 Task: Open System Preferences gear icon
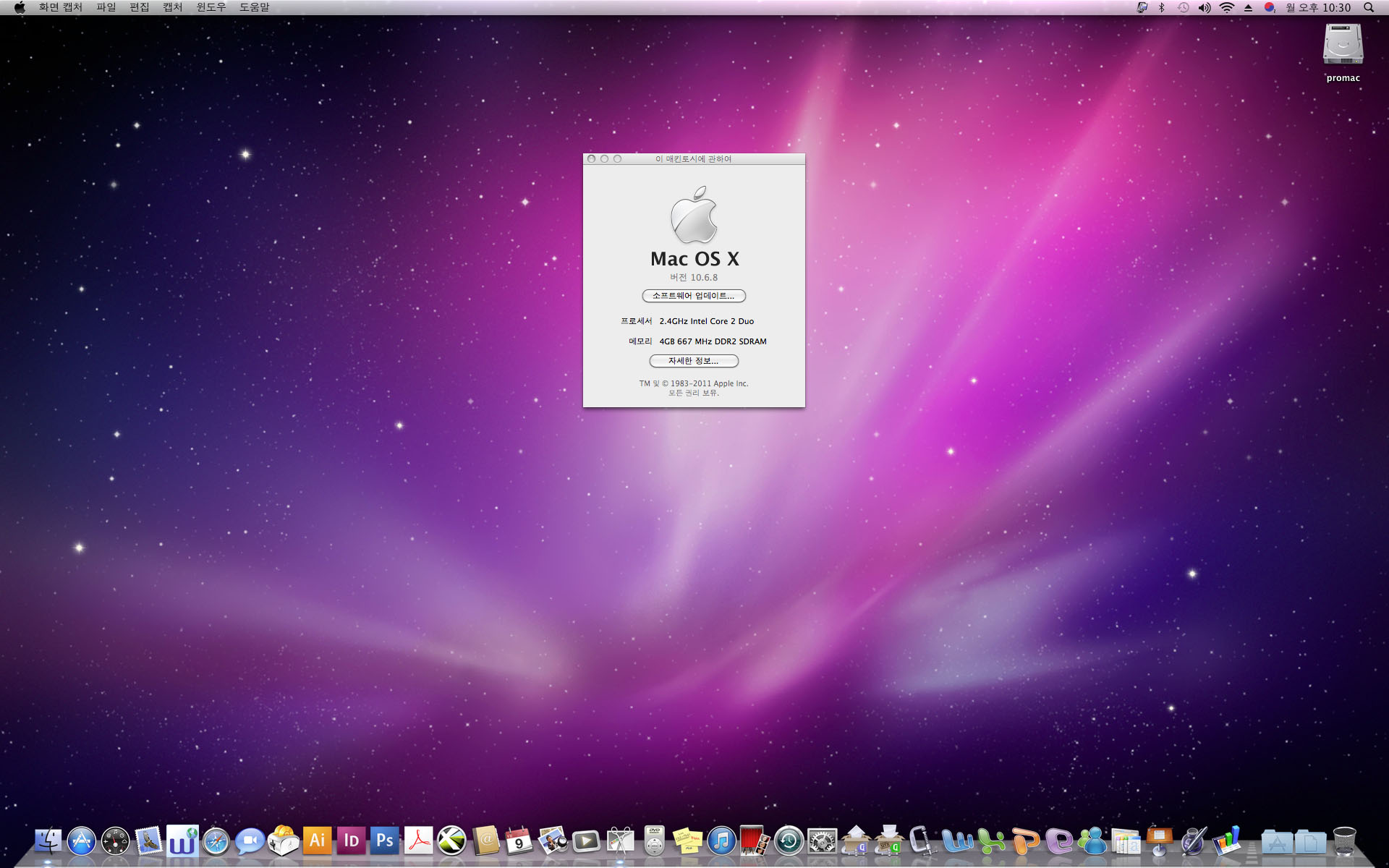coord(822,841)
